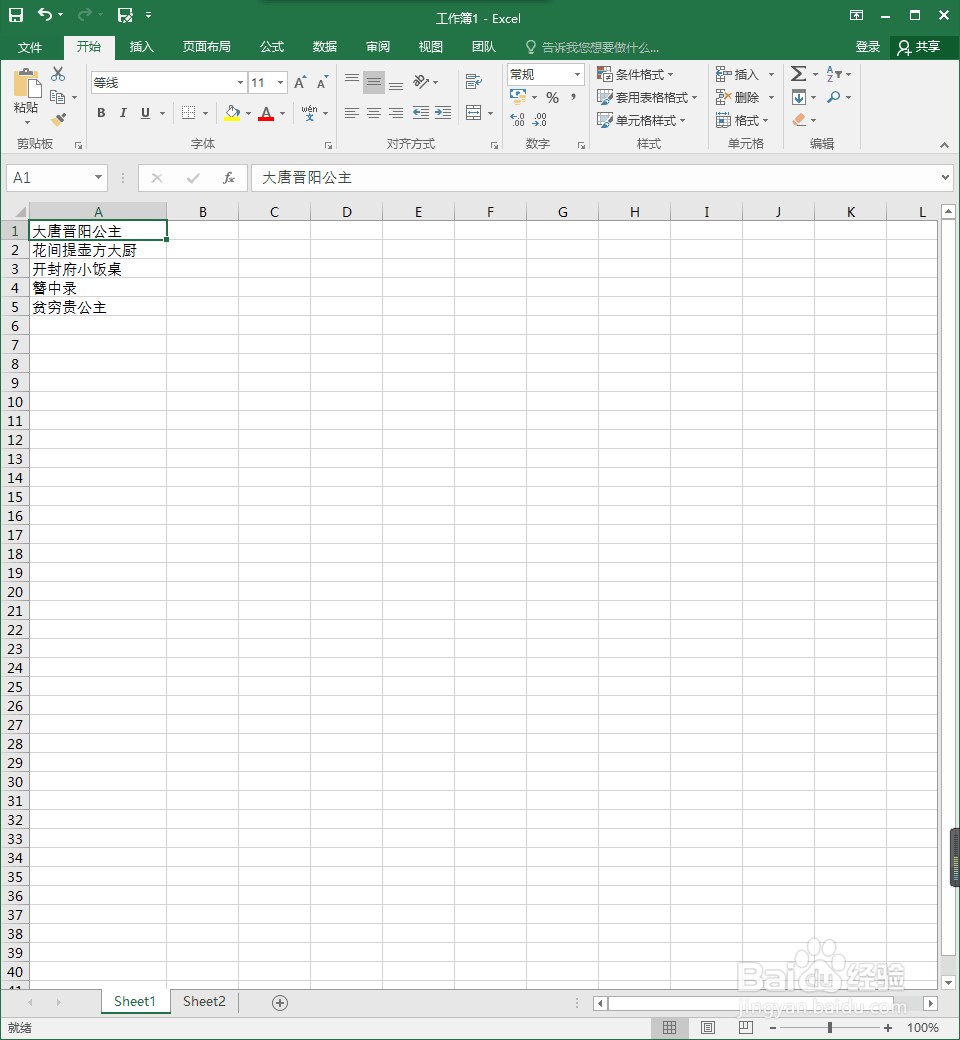Cut selection with the scissors icon
Screen dimensions: 960x1040
pos(58,74)
